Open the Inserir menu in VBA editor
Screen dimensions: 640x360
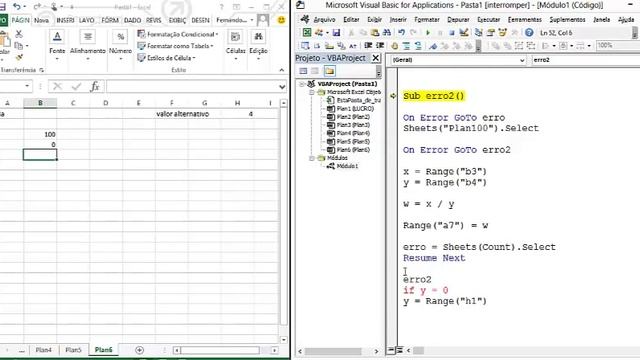[398, 20]
